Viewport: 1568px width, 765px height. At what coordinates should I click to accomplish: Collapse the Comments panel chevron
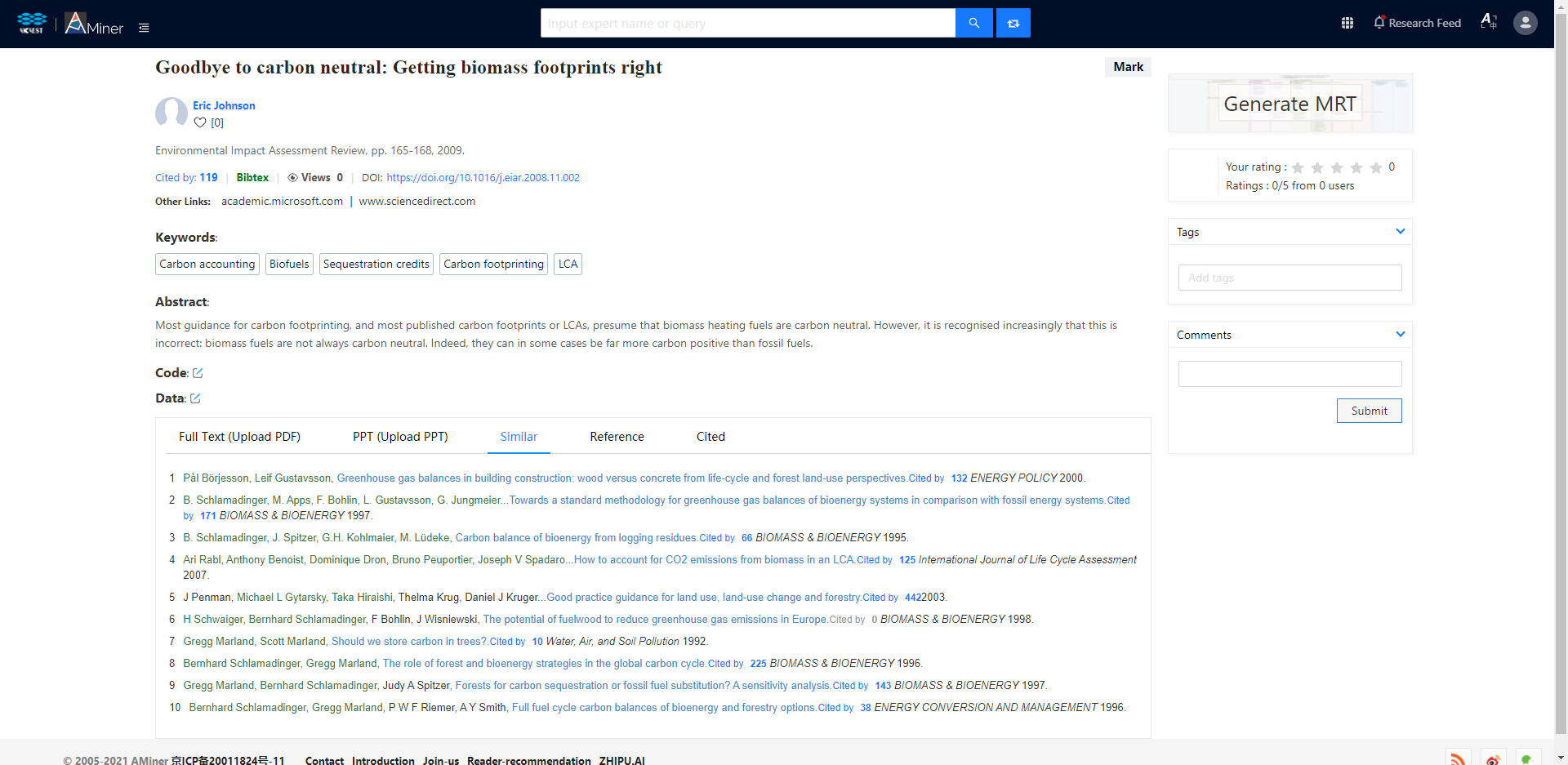point(1401,334)
